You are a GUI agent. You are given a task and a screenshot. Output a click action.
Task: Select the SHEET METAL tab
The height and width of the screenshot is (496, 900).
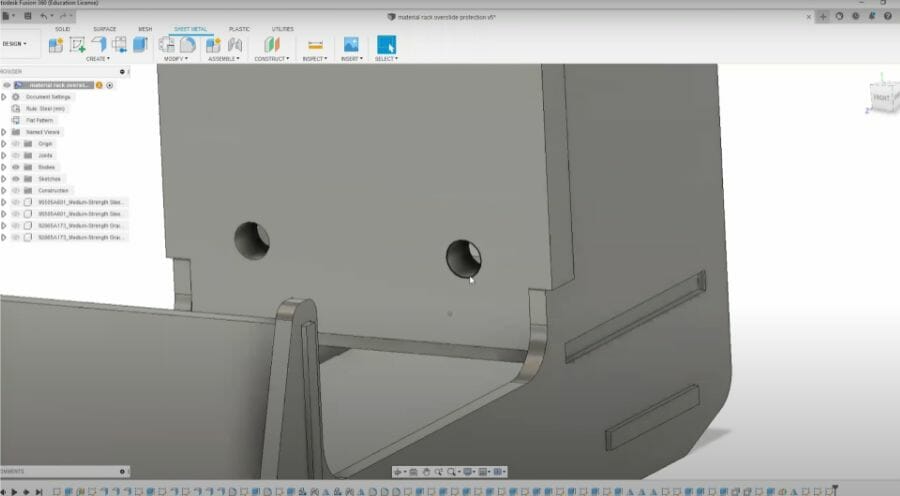pos(191,29)
